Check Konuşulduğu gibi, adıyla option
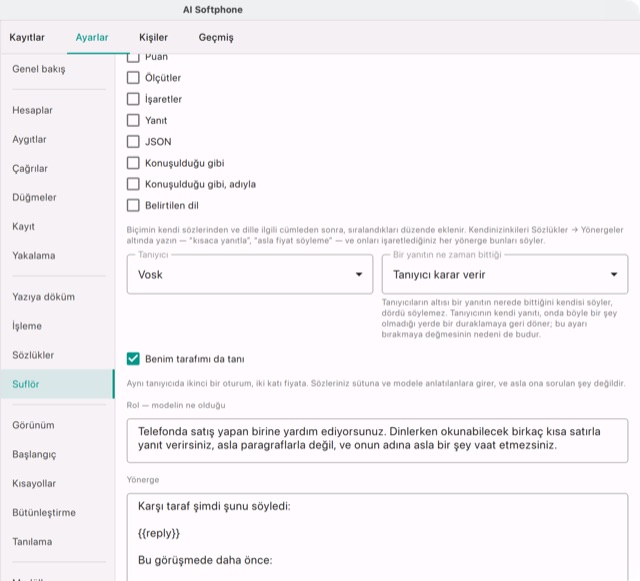This screenshot has width=640, height=581. pos(133,184)
